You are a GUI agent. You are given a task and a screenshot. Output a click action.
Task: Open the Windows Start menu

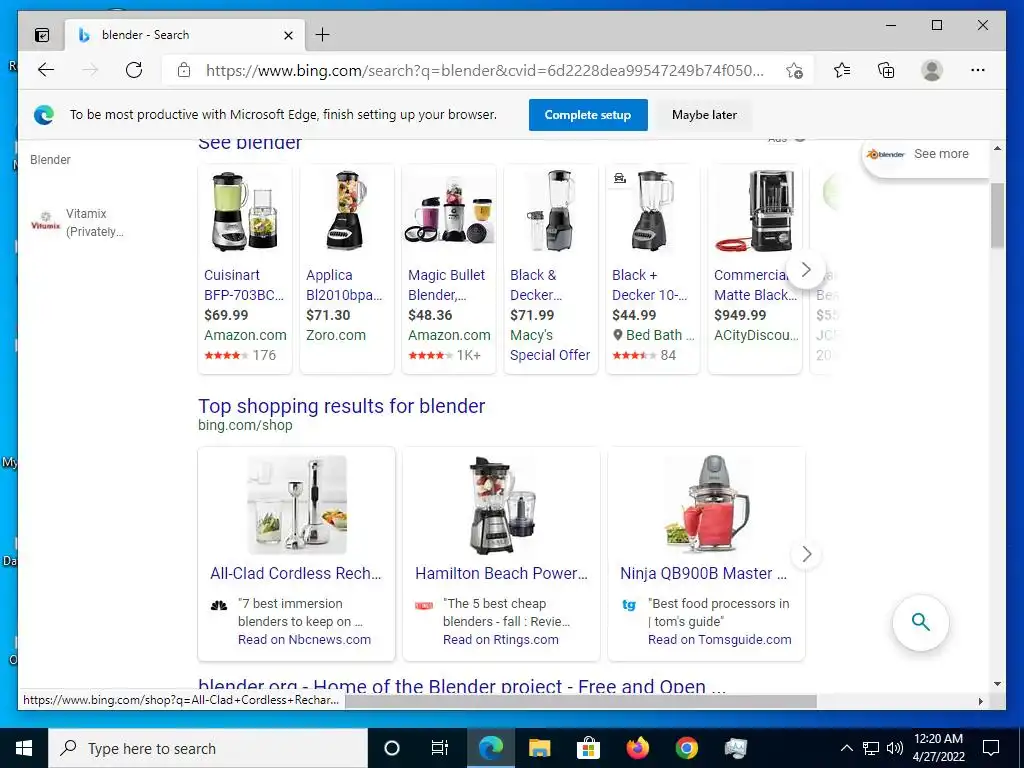[x=24, y=748]
